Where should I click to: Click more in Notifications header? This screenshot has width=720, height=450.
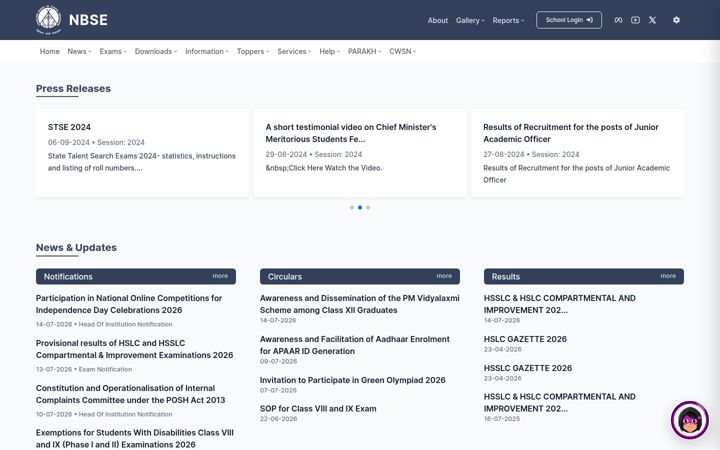click(x=220, y=276)
